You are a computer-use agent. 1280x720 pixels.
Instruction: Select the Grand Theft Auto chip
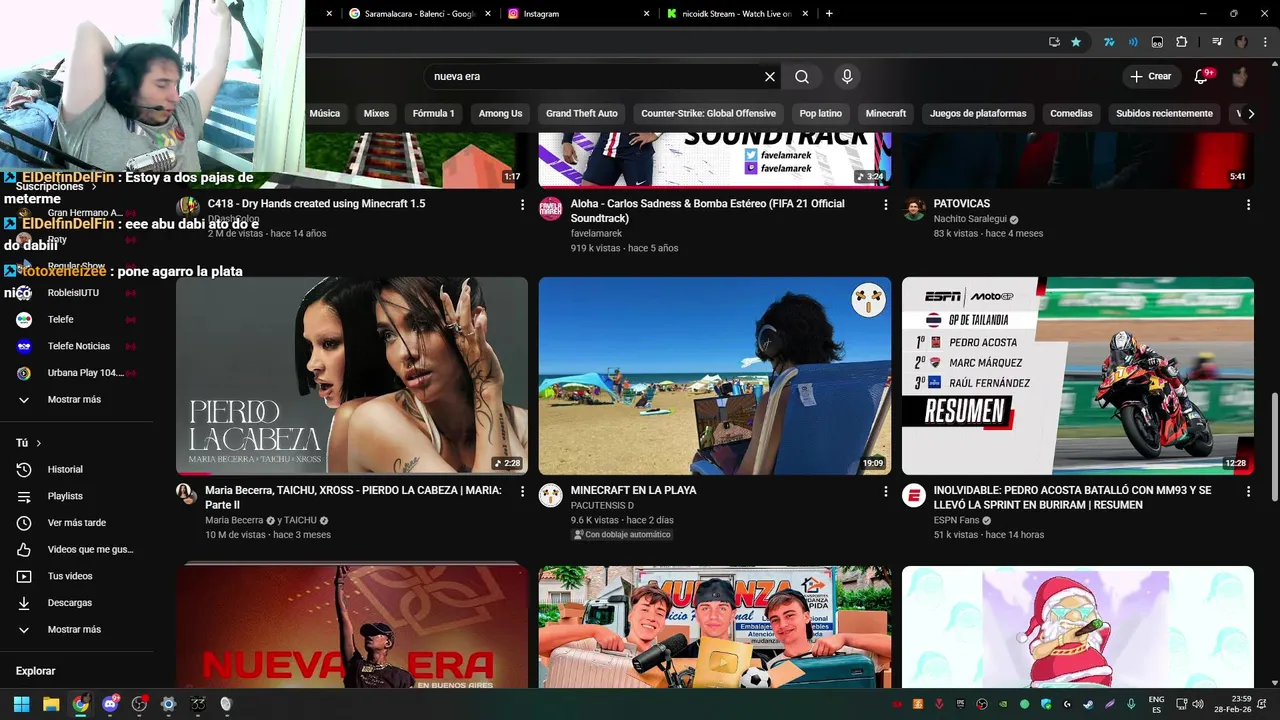click(x=582, y=114)
